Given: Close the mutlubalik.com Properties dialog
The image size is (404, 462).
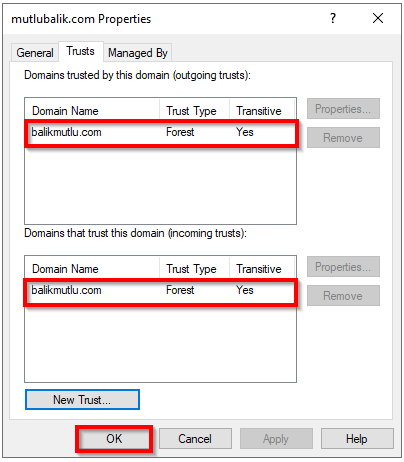Looking at the screenshot, I should 378,18.
